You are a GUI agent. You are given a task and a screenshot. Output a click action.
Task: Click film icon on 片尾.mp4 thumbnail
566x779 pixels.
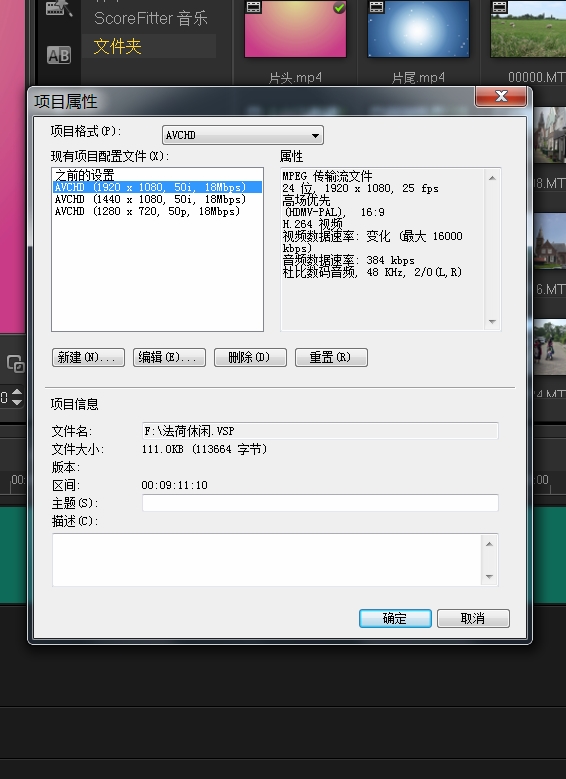377,6
